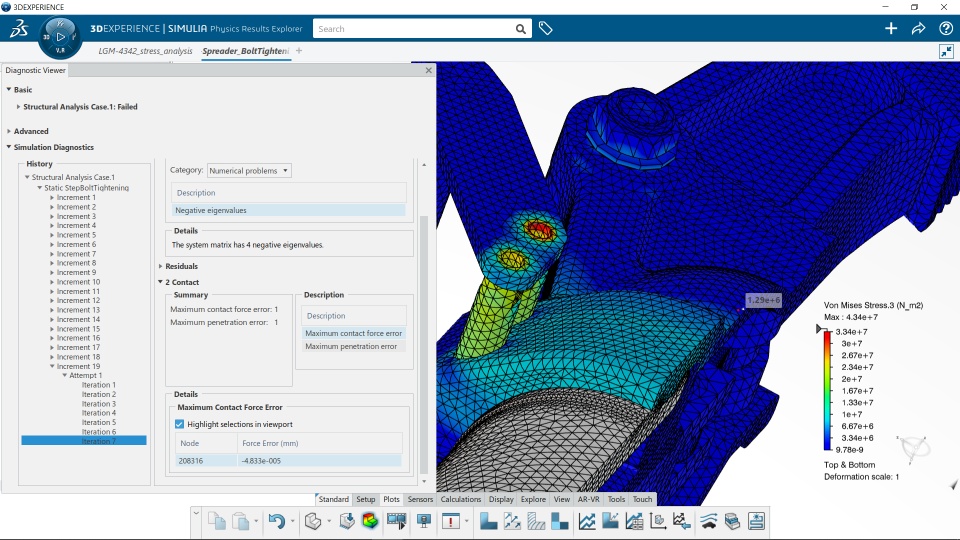Click the 3DS logo icon
Screen dimensions: 960x540
[x=18, y=28]
